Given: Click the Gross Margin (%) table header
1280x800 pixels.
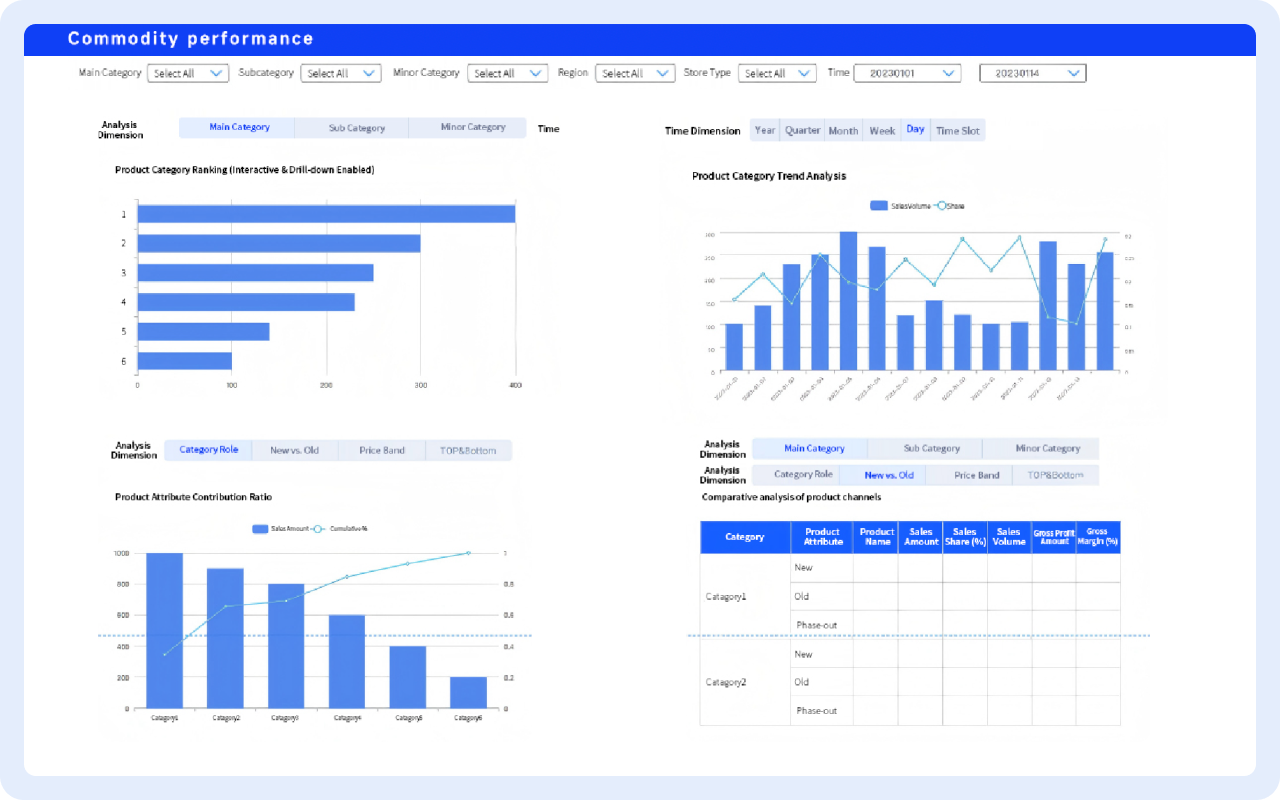Looking at the screenshot, I should (1097, 537).
